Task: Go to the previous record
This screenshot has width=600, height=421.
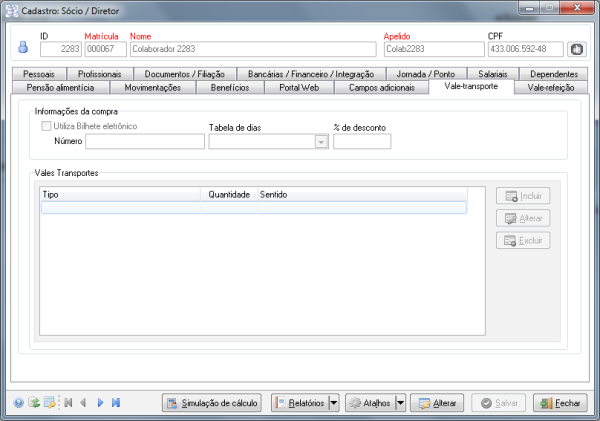Action: coord(83,403)
